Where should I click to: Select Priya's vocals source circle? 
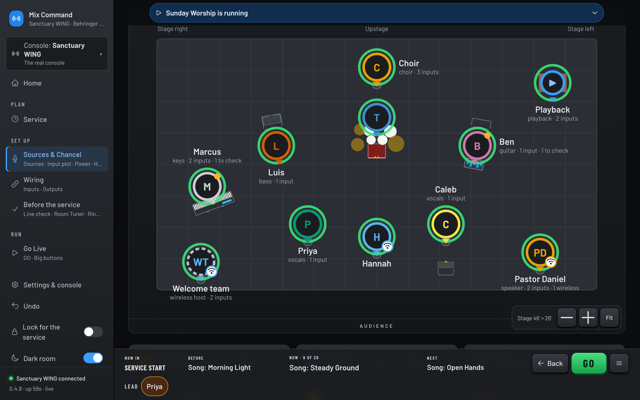(x=308, y=224)
